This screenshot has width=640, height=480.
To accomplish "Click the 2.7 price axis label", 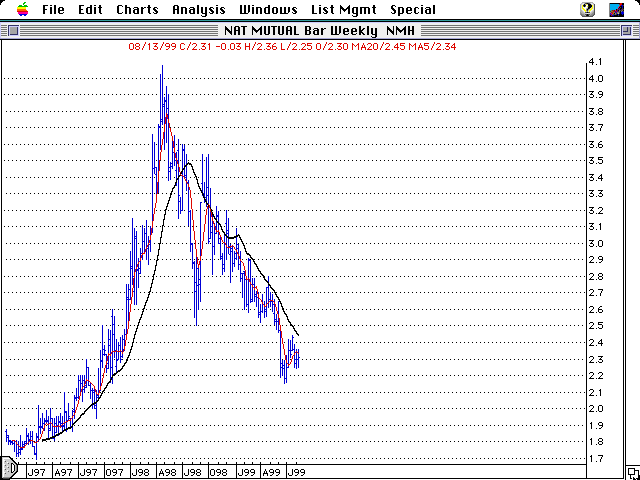I will tap(596, 293).
